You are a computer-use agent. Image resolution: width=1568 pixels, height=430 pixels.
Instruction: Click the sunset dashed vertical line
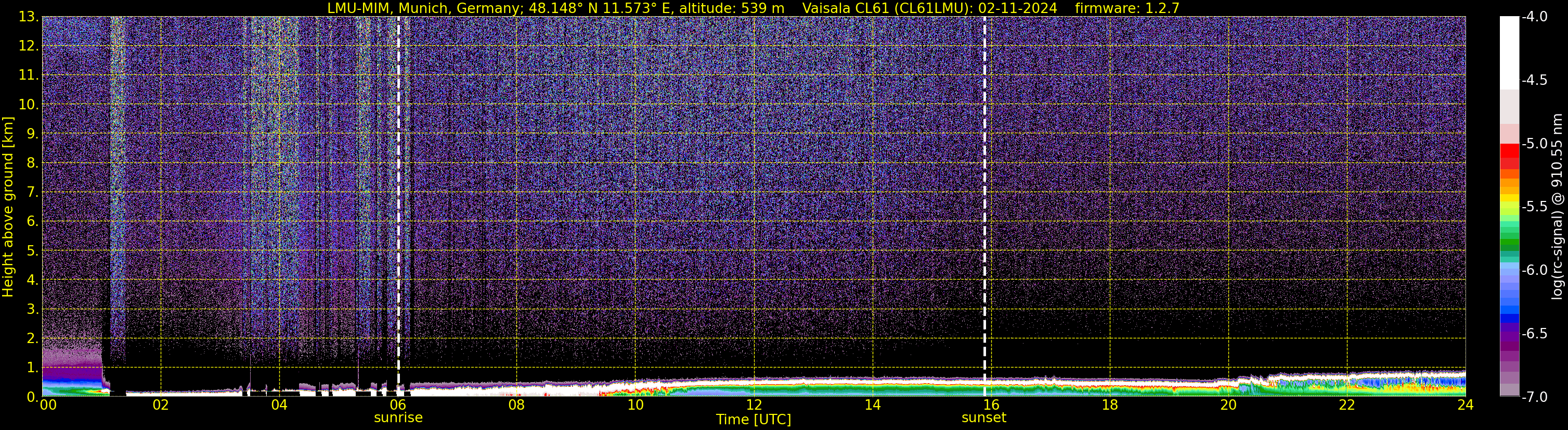(984, 206)
